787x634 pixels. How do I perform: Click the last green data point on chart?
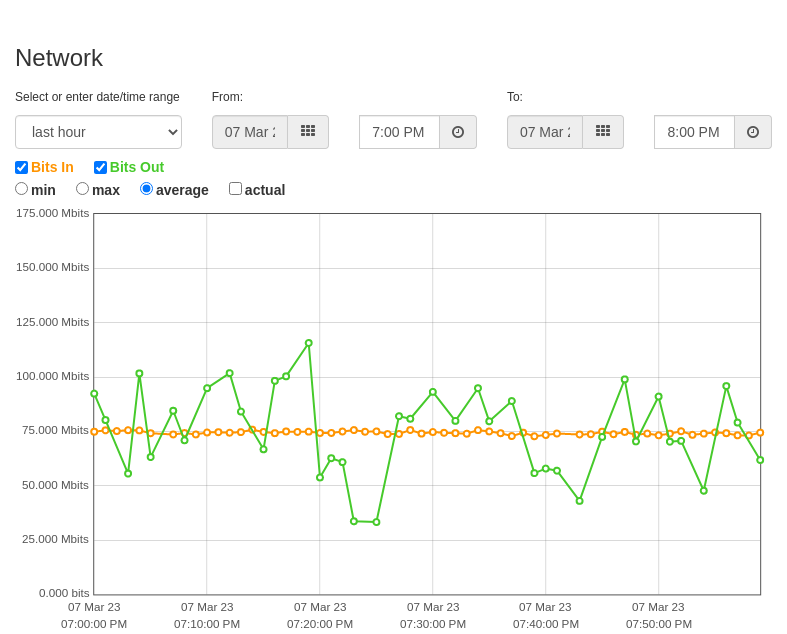pos(760,460)
